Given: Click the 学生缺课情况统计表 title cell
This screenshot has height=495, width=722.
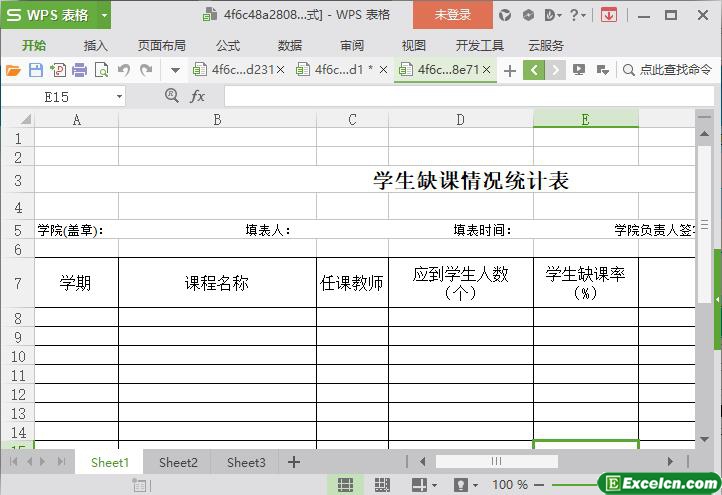Looking at the screenshot, I should tap(471, 180).
